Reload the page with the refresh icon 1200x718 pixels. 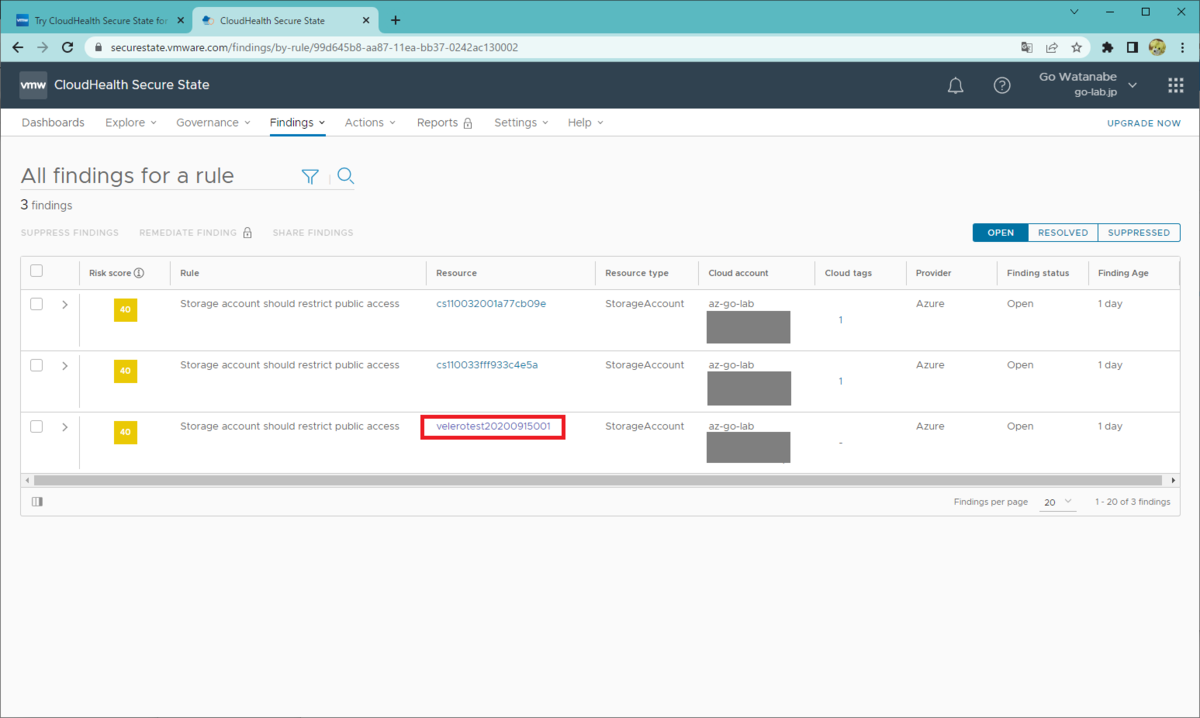pyautogui.click(x=68, y=47)
